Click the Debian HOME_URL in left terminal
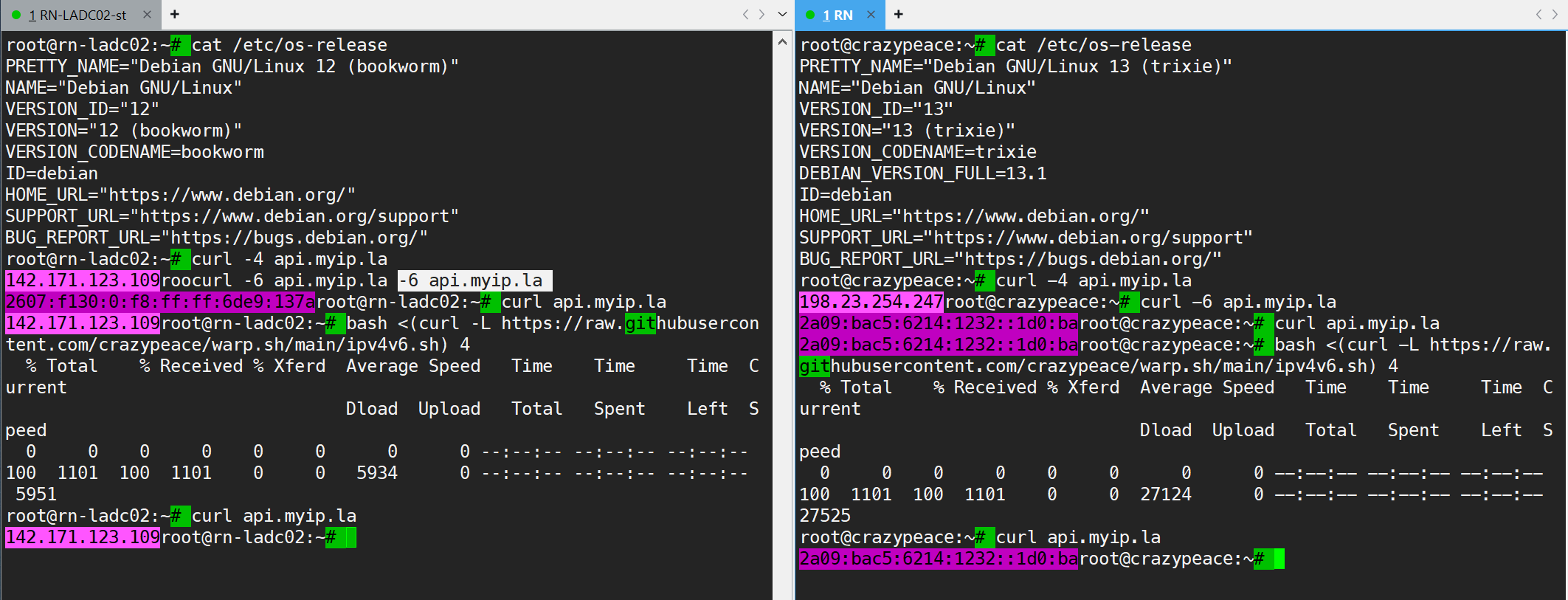The height and width of the screenshot is (600, 1568). point(227,195)
